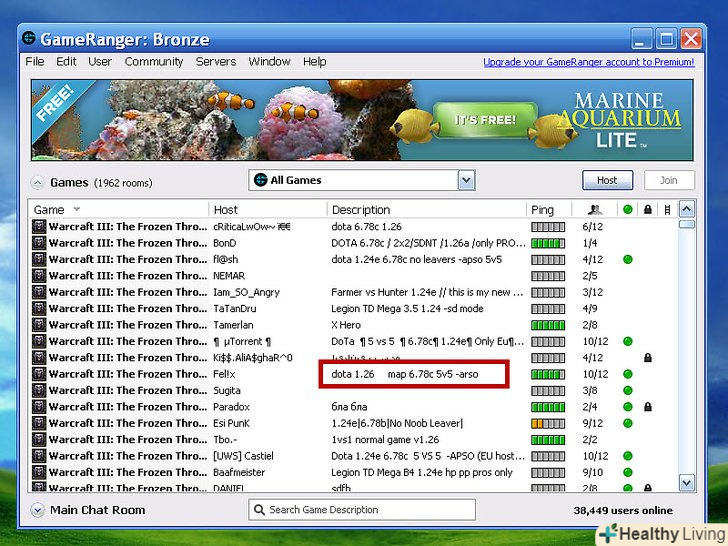This screenshot has width=728, height=546.
Task: Select description "бла бла"
Action: click(x=349, y=407)
